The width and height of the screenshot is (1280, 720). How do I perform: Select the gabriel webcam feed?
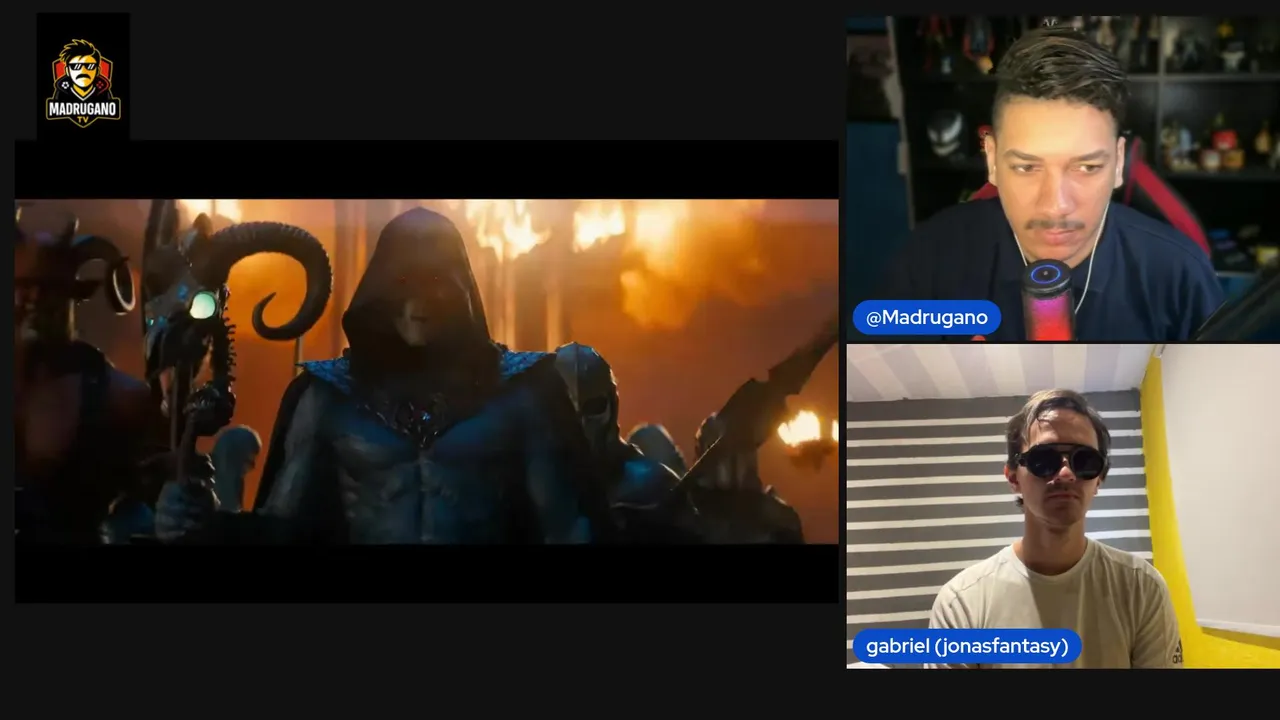point(1063,506)
